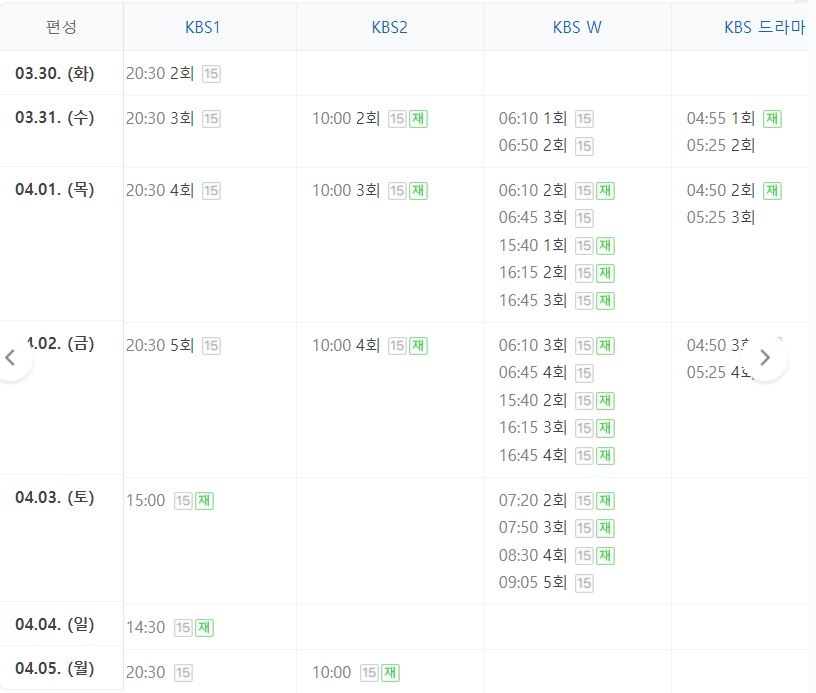Screen dimensions: 816x693
Task: Open the KBS 드라마 channel header link
Action: click(764, 27)
